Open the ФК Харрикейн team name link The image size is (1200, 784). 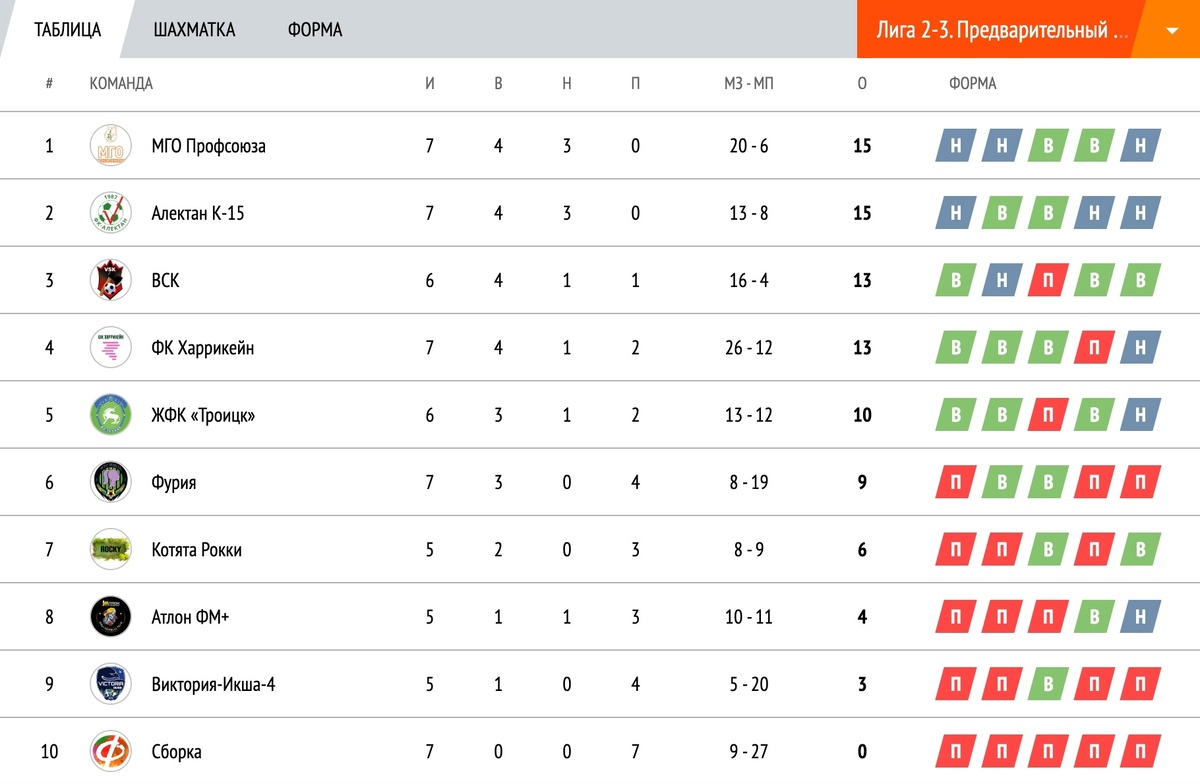coord(203,348)
